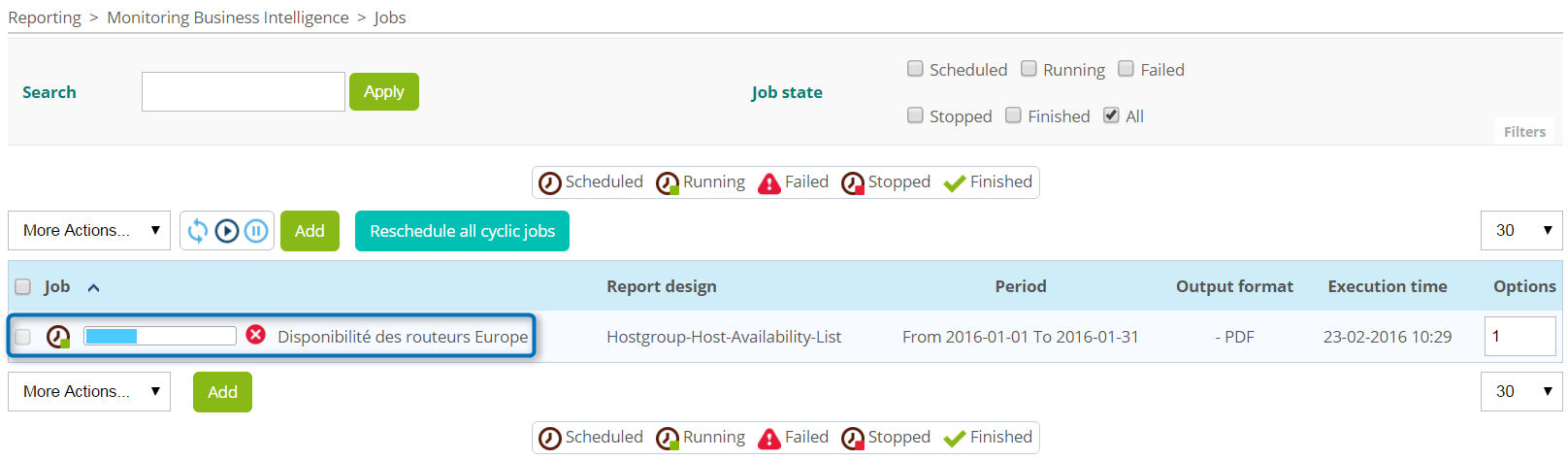Uncheck the All job state checkbox
The width and height of the screenshot is (1568, 460).
[x=1111, y=115]
